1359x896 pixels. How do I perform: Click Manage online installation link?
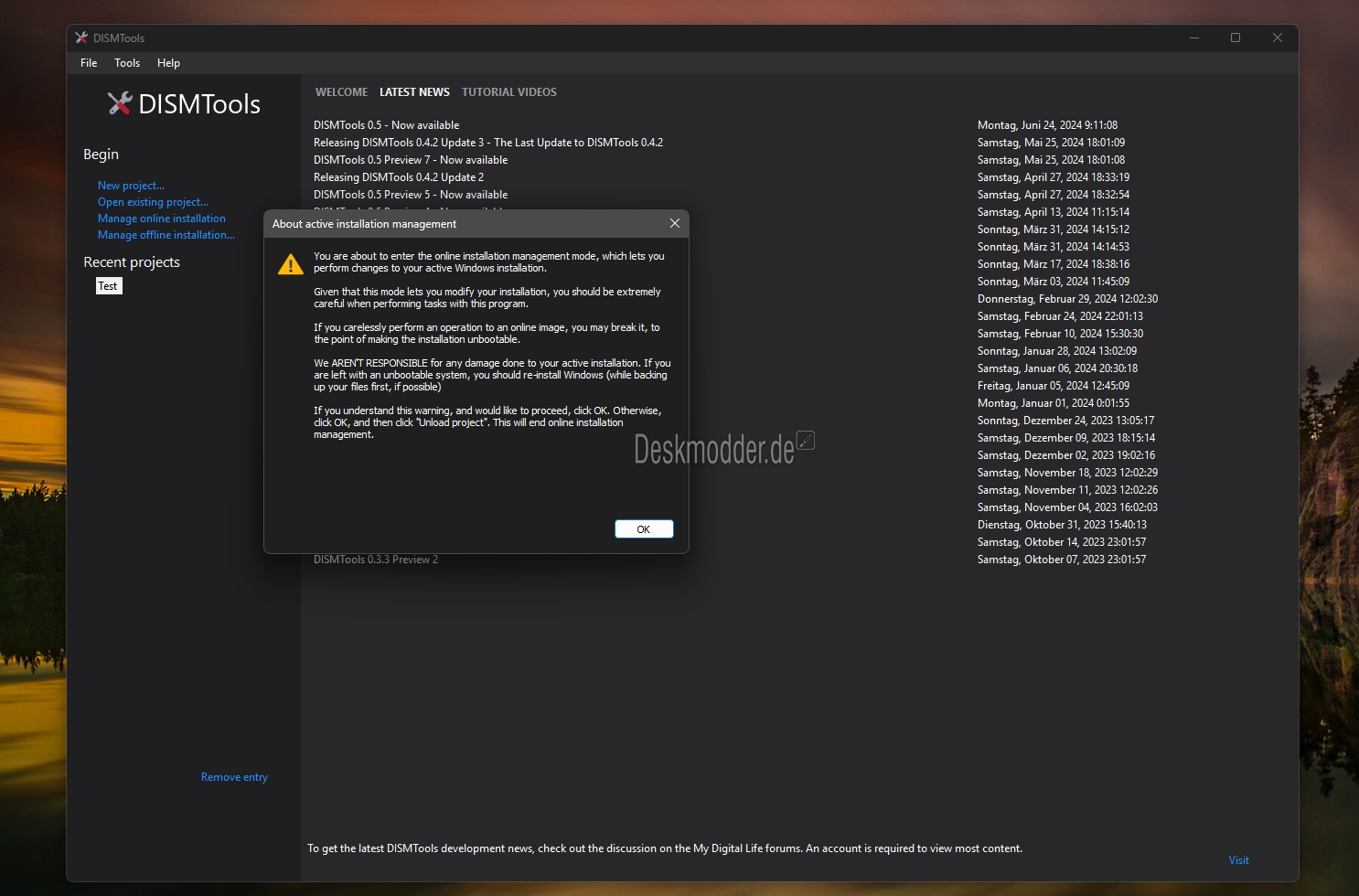[162, 219]
